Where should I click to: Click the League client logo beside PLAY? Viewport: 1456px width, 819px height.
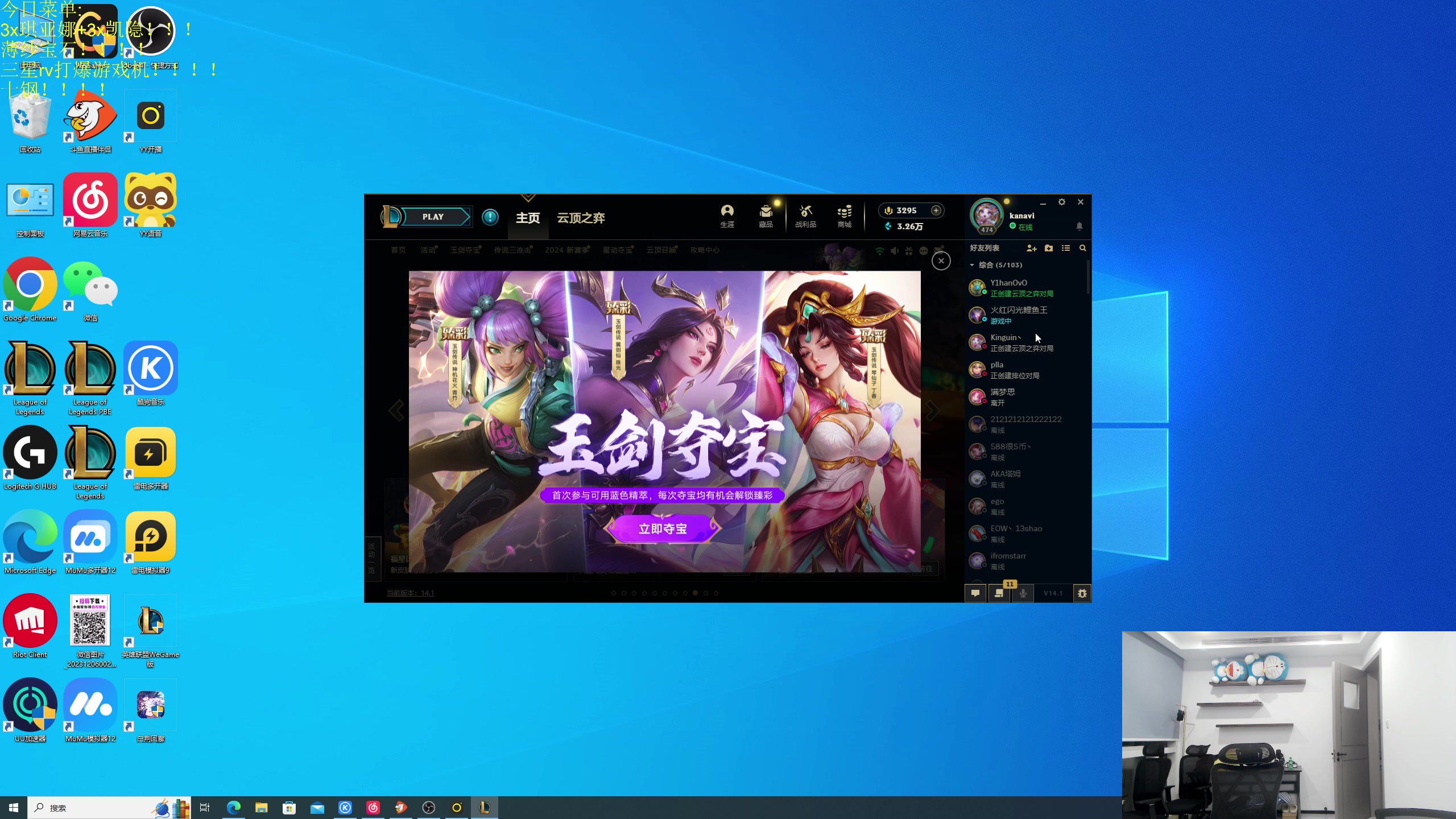[391, 217]
